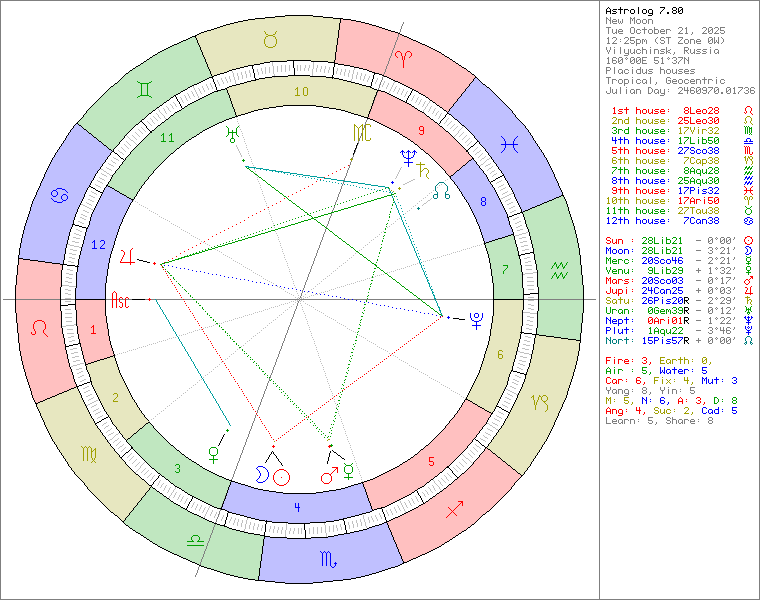Select the Aquarius sign in the outer ring
This screenshot has height=600, width=760.
(557, 268)
